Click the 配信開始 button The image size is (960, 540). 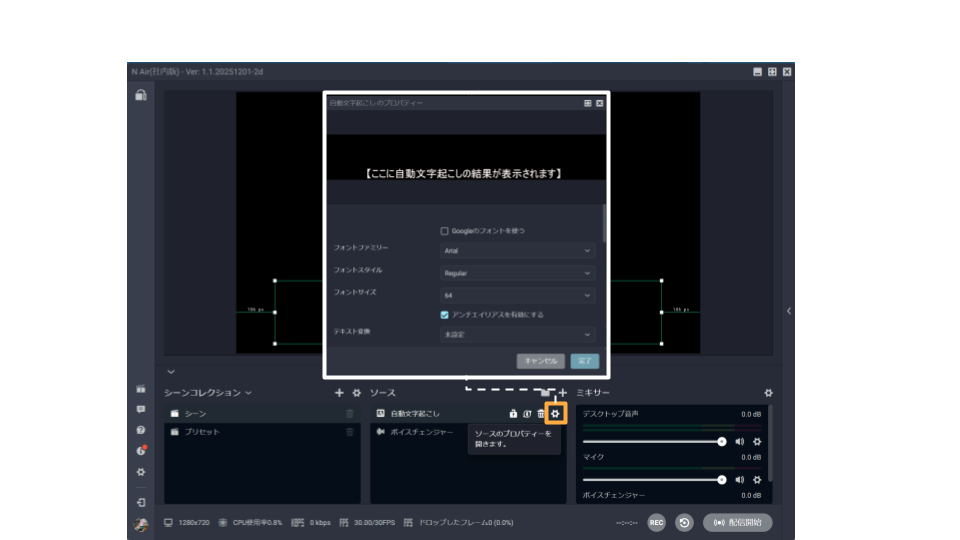pyautogui.click(x=737, y=522)
